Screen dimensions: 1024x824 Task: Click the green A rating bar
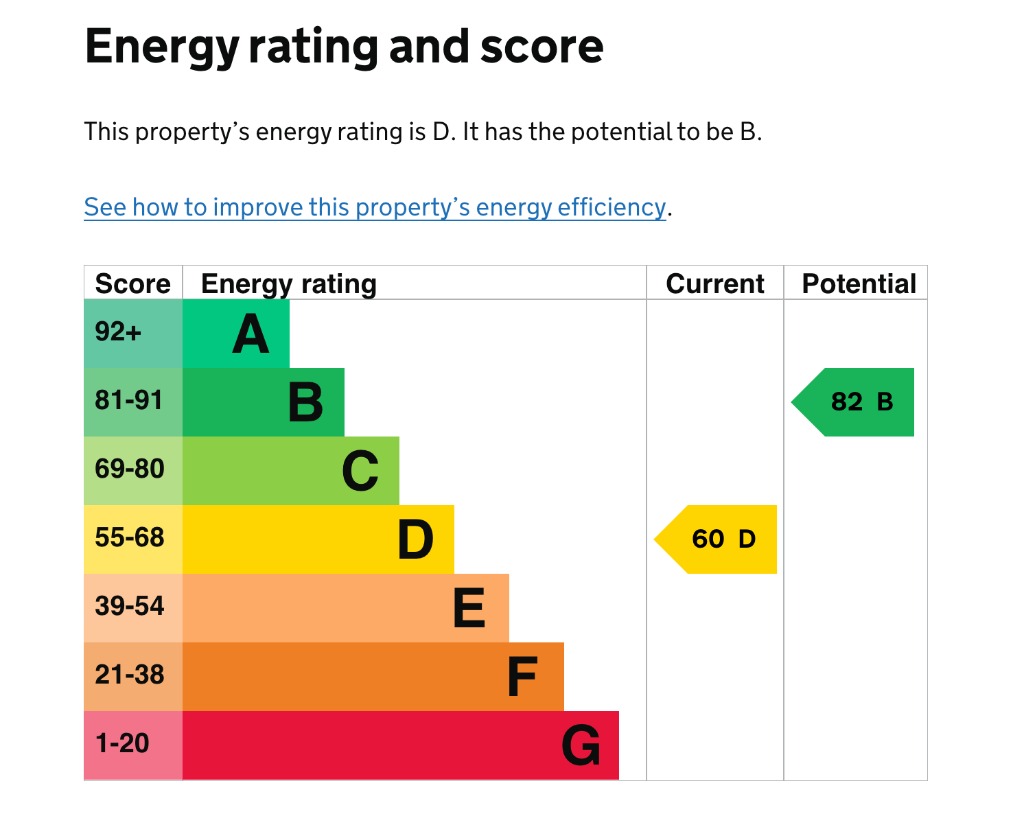[236, 334]
